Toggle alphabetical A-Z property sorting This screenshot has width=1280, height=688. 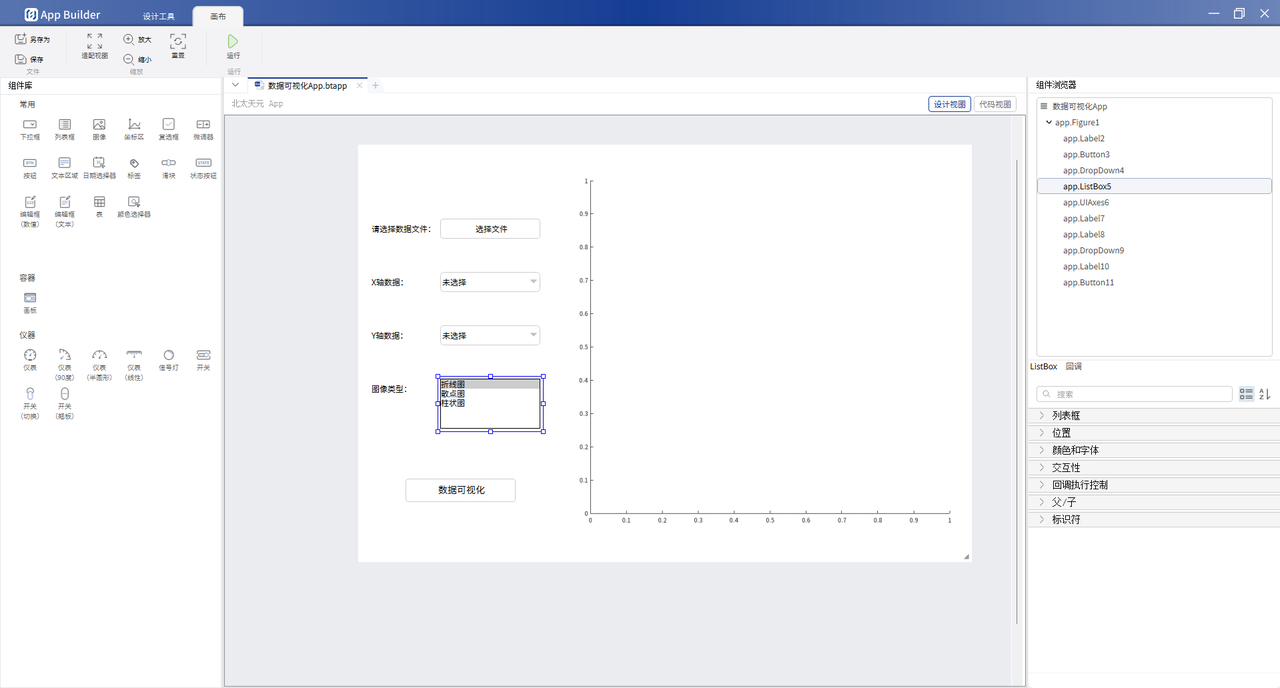coord(1265,394)
